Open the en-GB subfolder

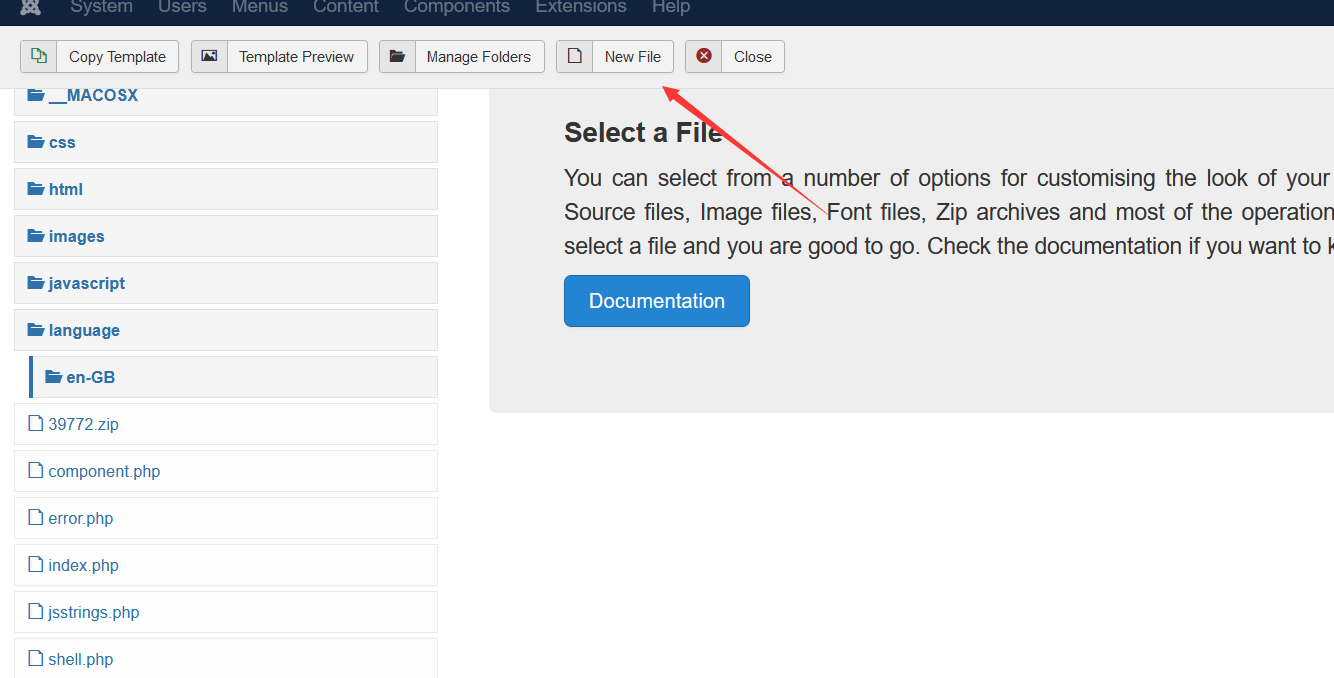pyautogui.click(x=90, y=377)
